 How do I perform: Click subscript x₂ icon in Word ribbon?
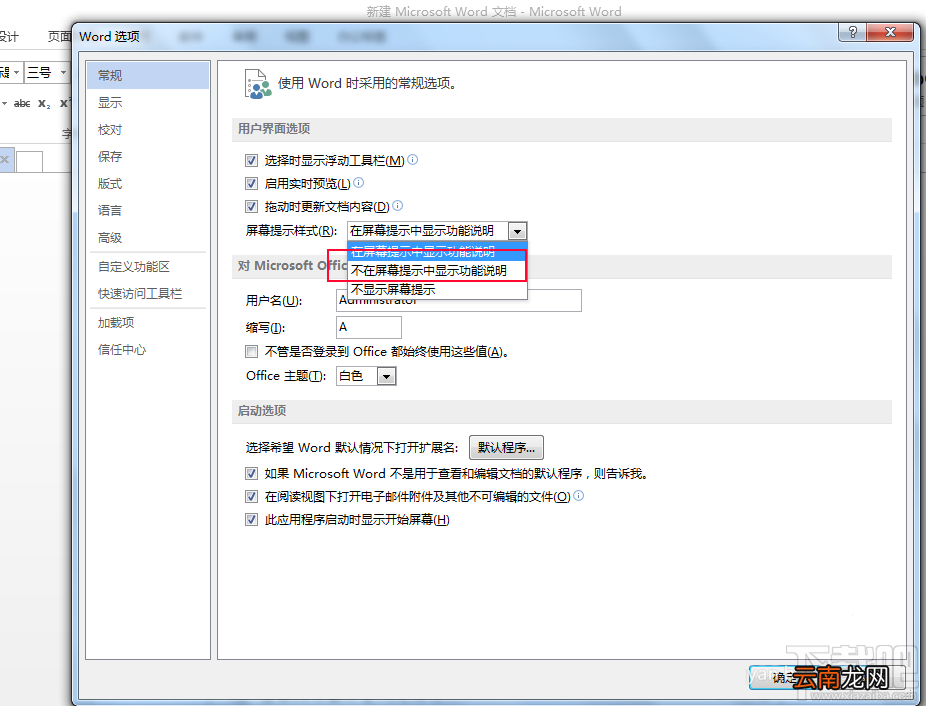(44, 103)
